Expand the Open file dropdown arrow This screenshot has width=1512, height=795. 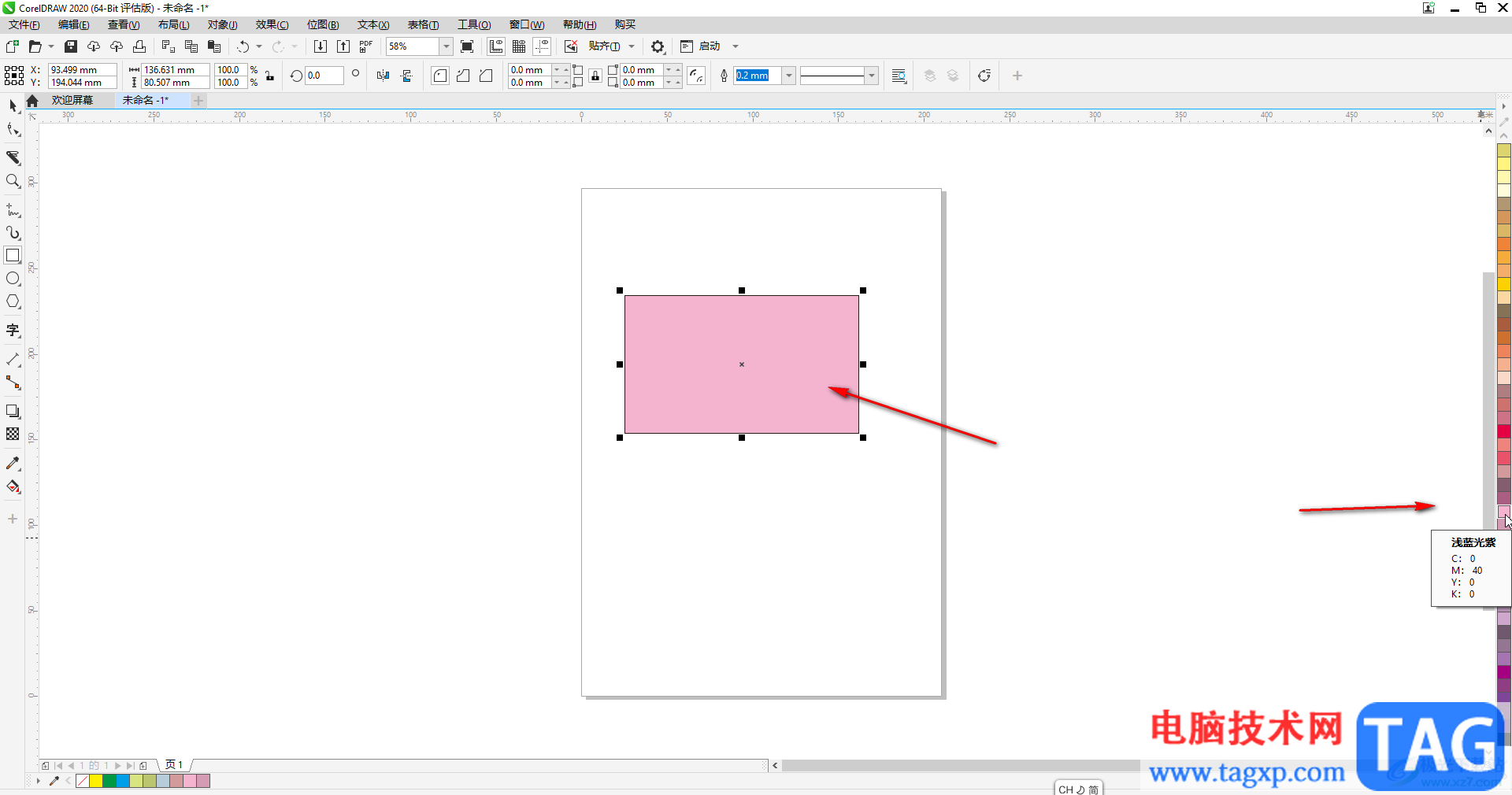51,46
